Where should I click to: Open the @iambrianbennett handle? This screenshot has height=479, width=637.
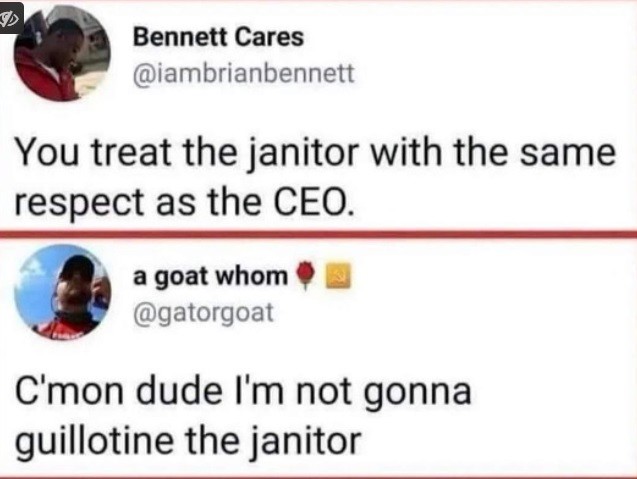[243, 75]
